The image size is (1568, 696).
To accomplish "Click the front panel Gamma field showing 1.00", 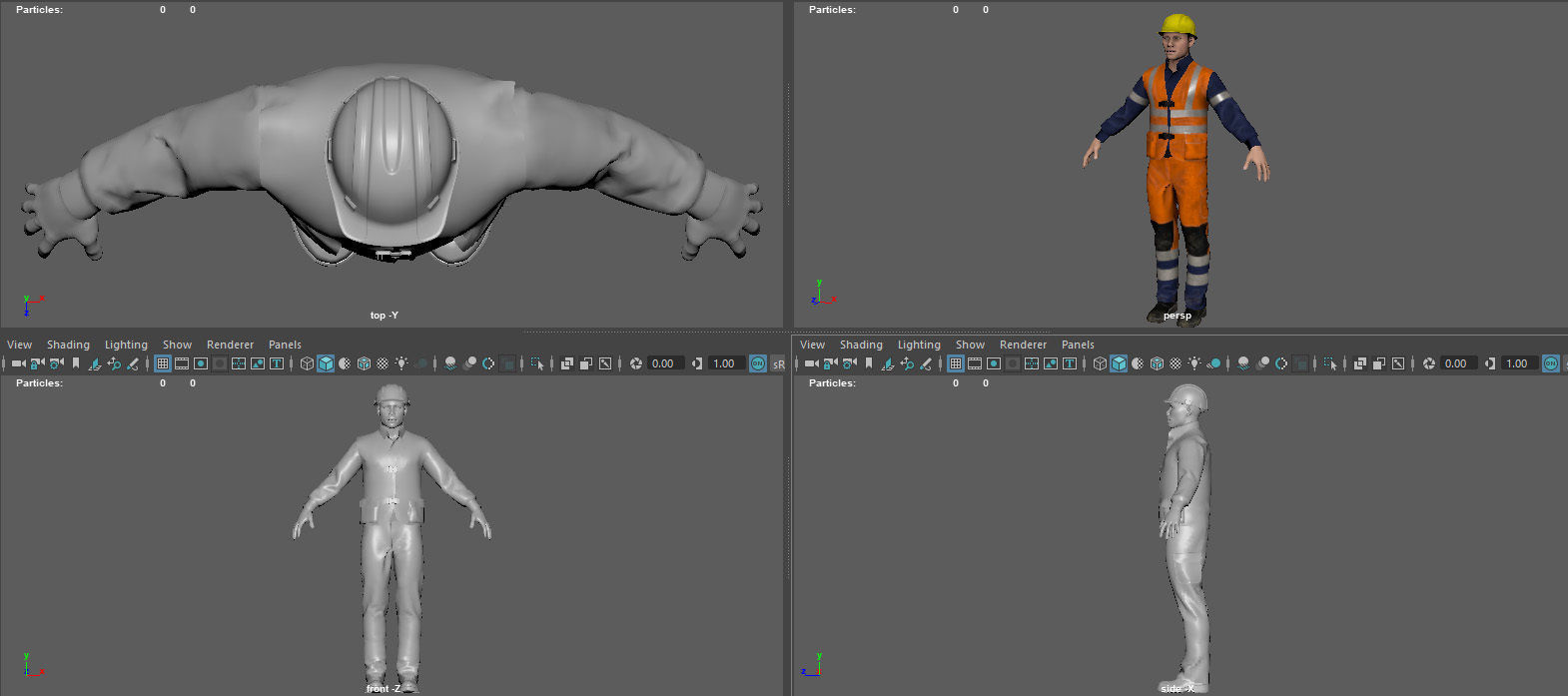I will tap(726, 363).
